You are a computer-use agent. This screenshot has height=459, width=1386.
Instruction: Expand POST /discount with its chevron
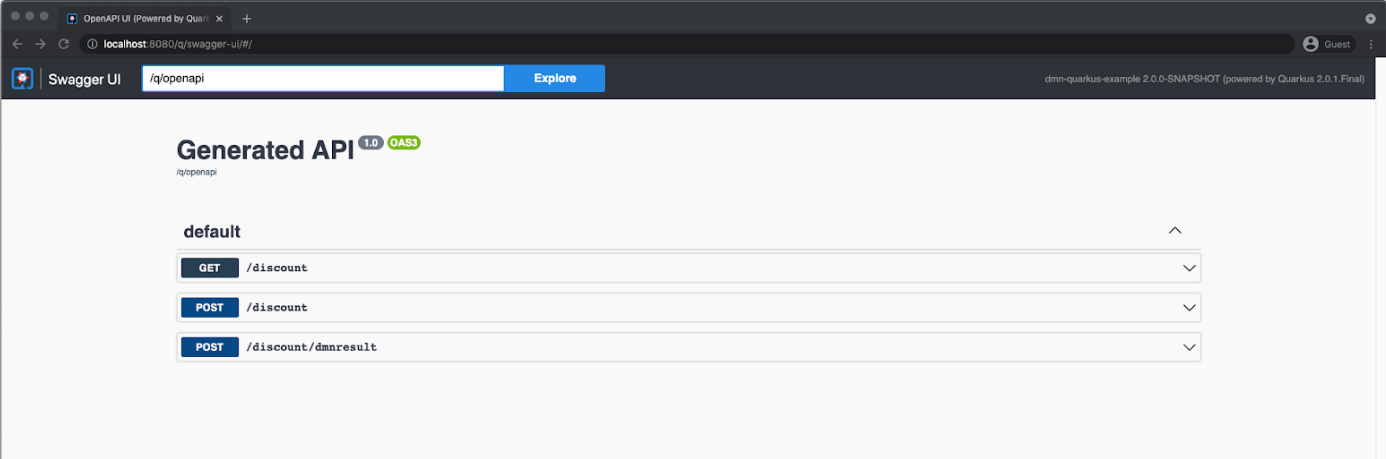(1189, 307)
